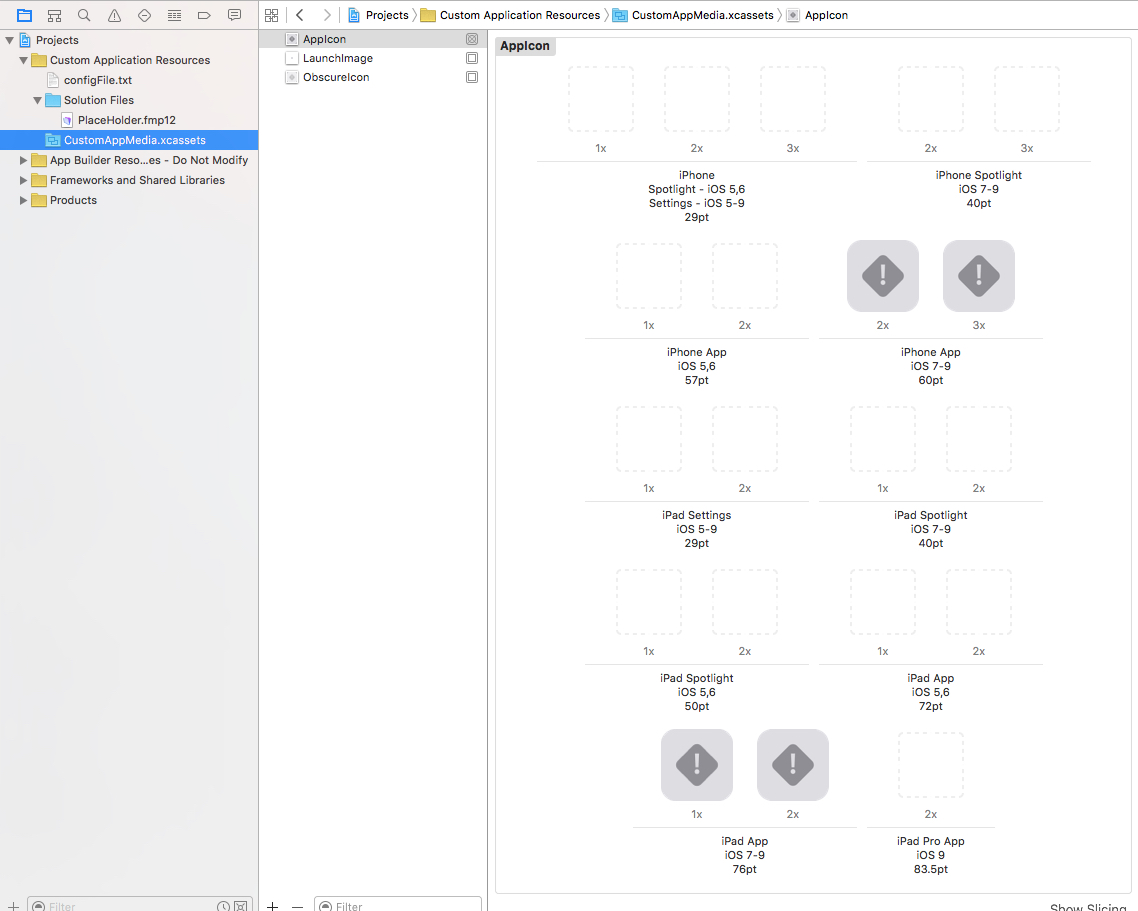Click the Show Slicing button
Image resolution: width=1138 pixels, height=911 pixels.
coord(1088,906)
